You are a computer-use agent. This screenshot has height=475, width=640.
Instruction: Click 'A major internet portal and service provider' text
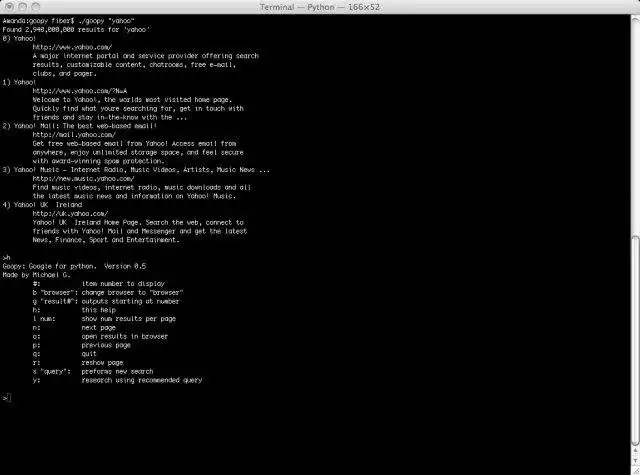pos(146,55)
